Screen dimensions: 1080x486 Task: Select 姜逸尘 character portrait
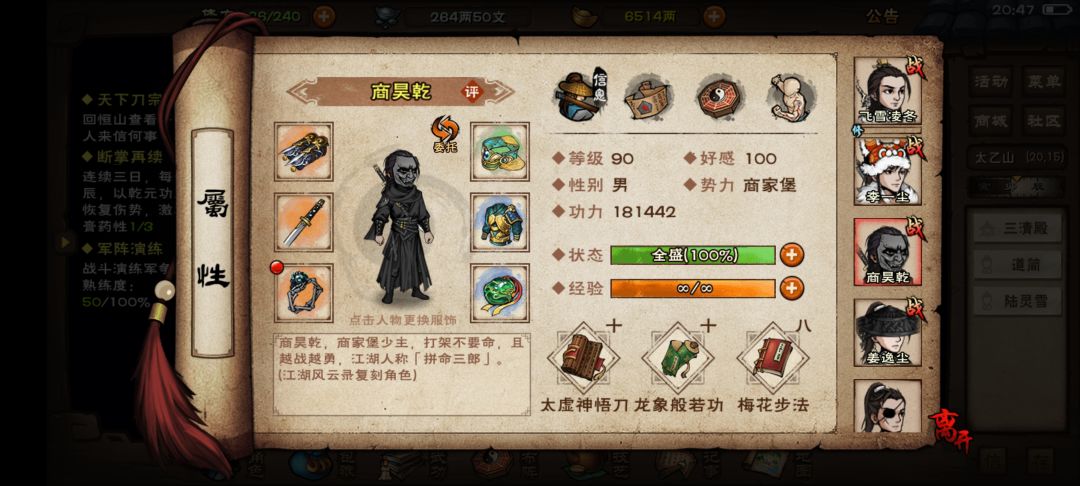(888, 332)
